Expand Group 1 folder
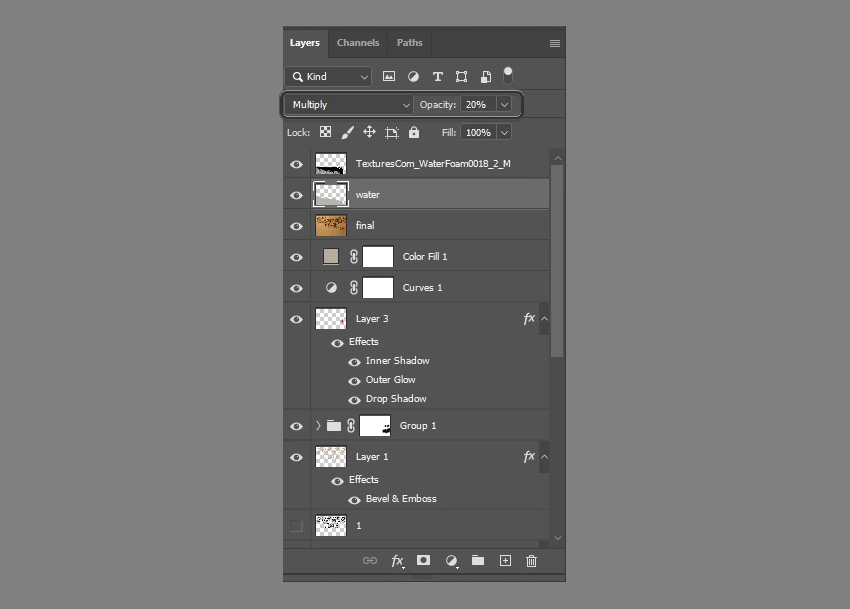This screenshot has height=609, width=850. click(318, 426)
